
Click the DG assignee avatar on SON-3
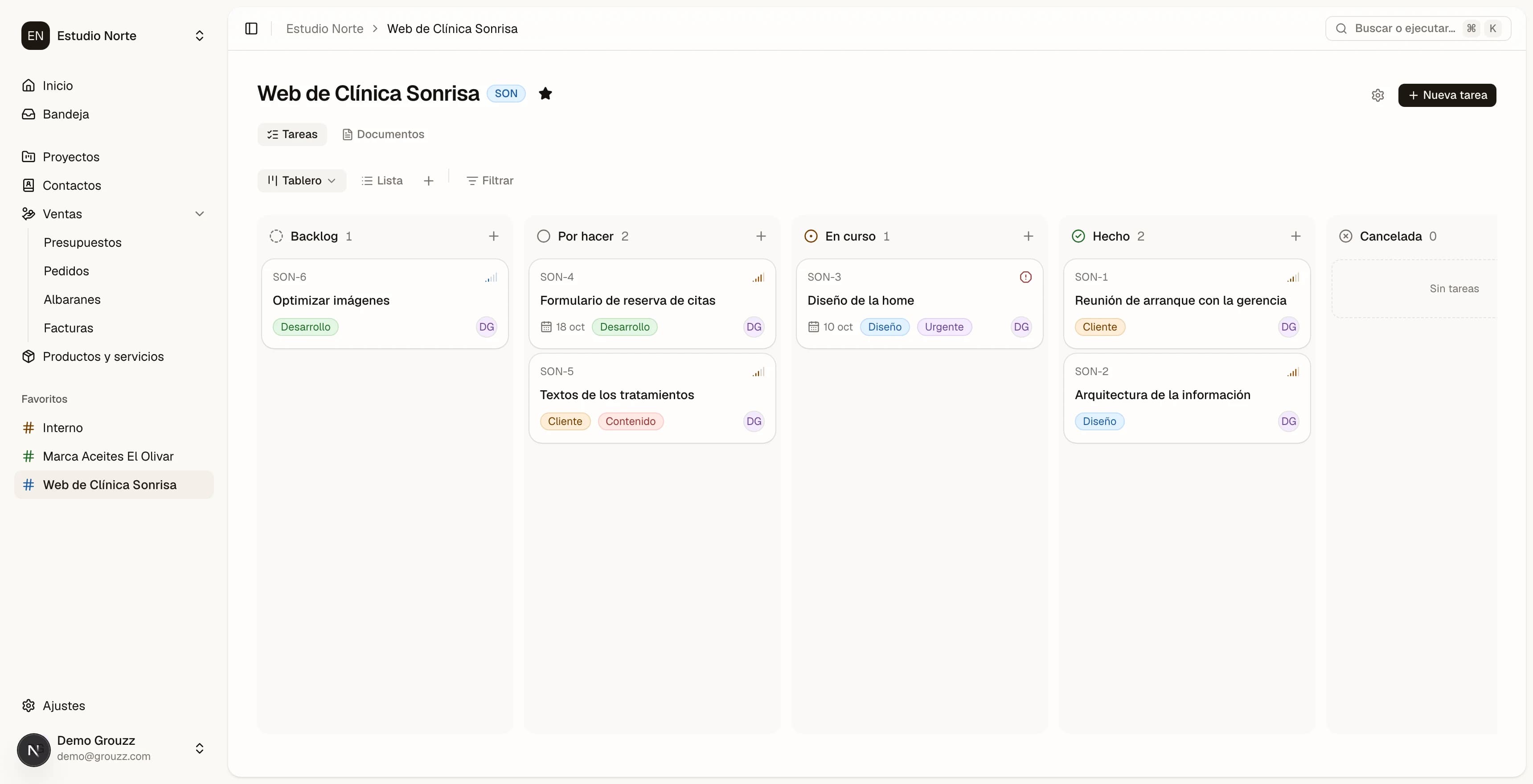point(1021,327)
